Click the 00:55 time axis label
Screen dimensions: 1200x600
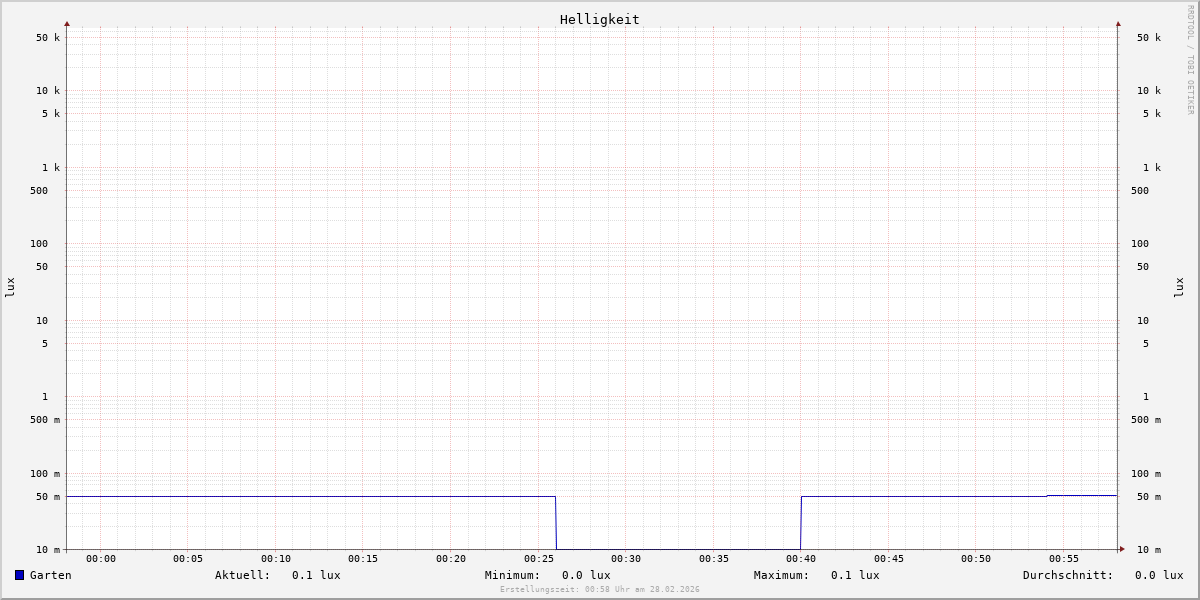tap(1064, 559)
